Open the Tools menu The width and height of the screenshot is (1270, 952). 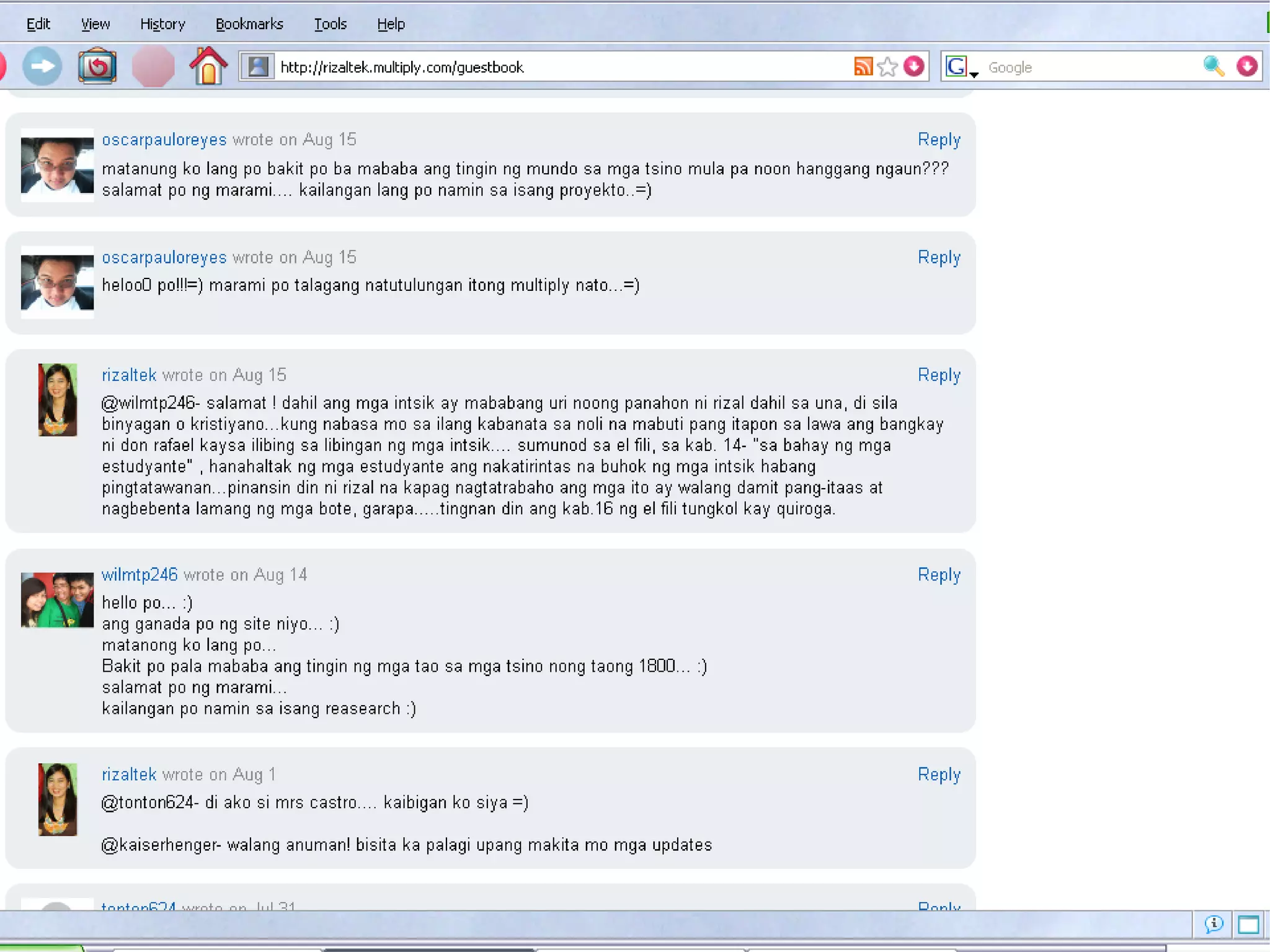pos(330,24)
